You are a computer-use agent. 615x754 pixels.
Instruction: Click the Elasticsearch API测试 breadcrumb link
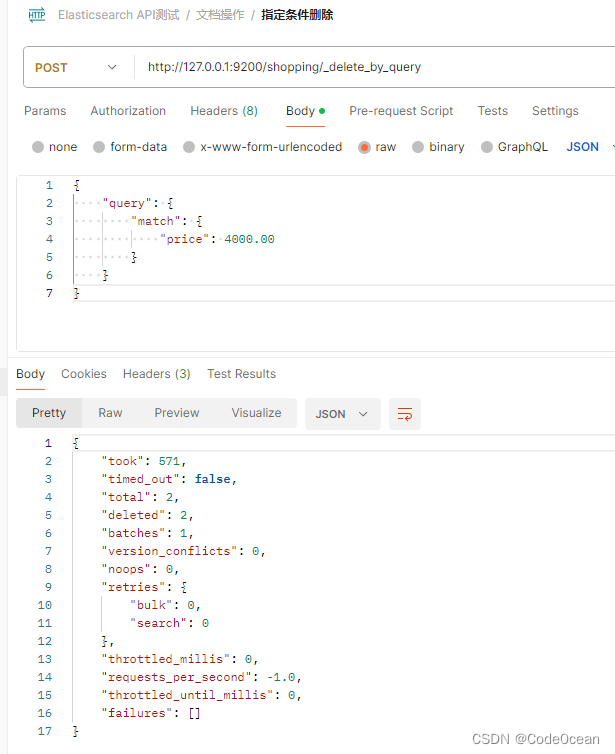(119, 15)
